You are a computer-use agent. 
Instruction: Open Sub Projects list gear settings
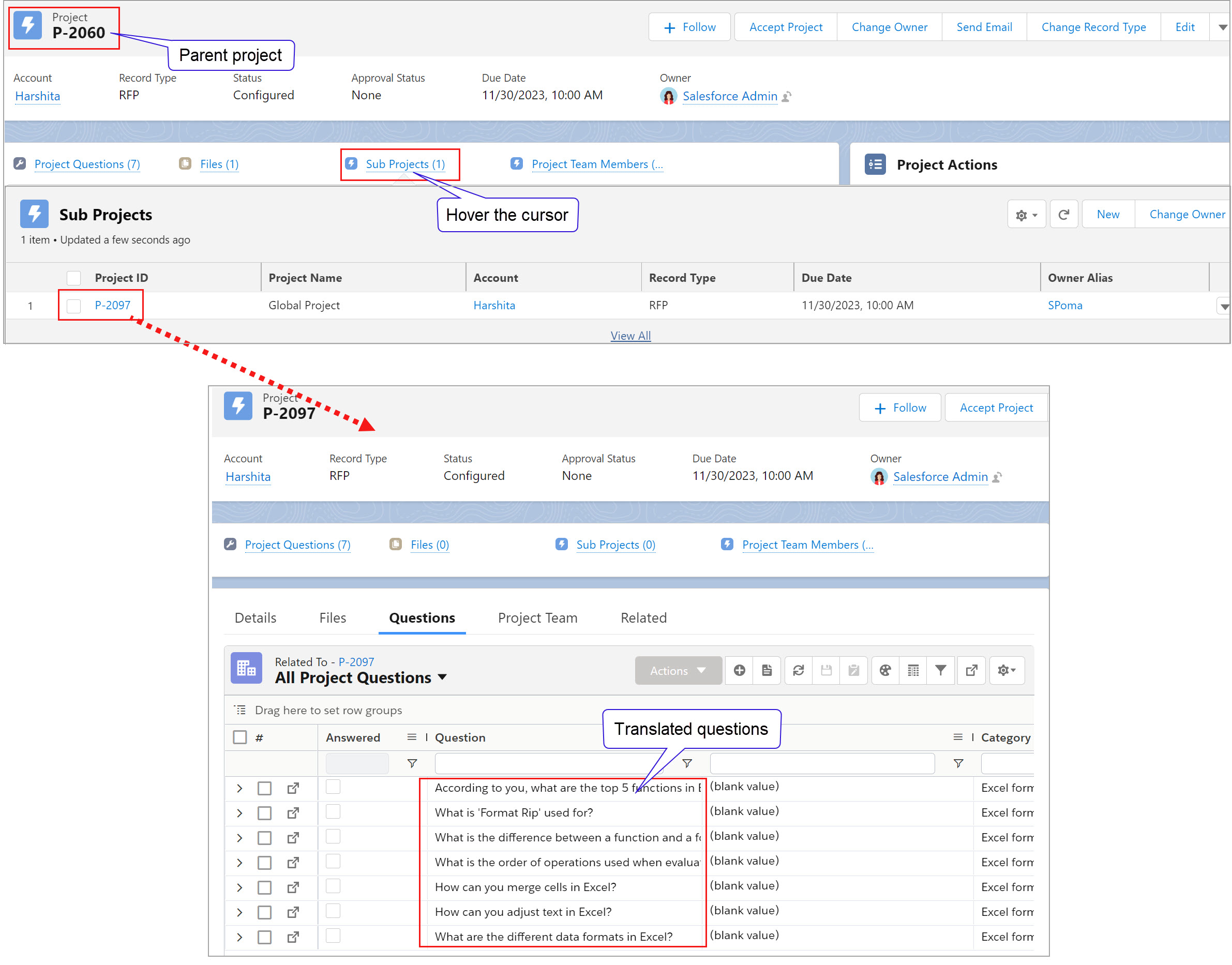(x=1026, y=215)
